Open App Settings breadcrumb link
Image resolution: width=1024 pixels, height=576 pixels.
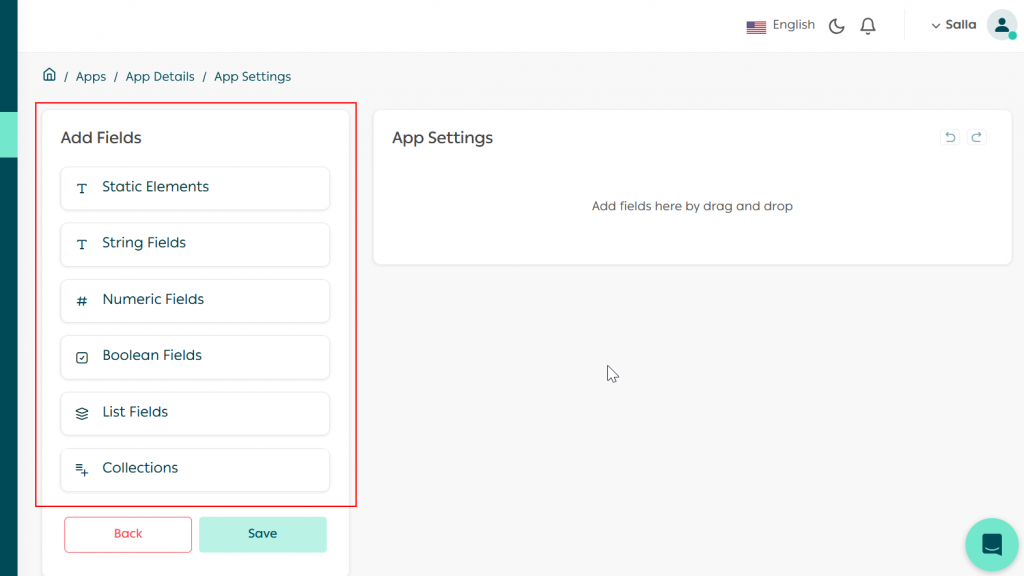coord(252,76)
